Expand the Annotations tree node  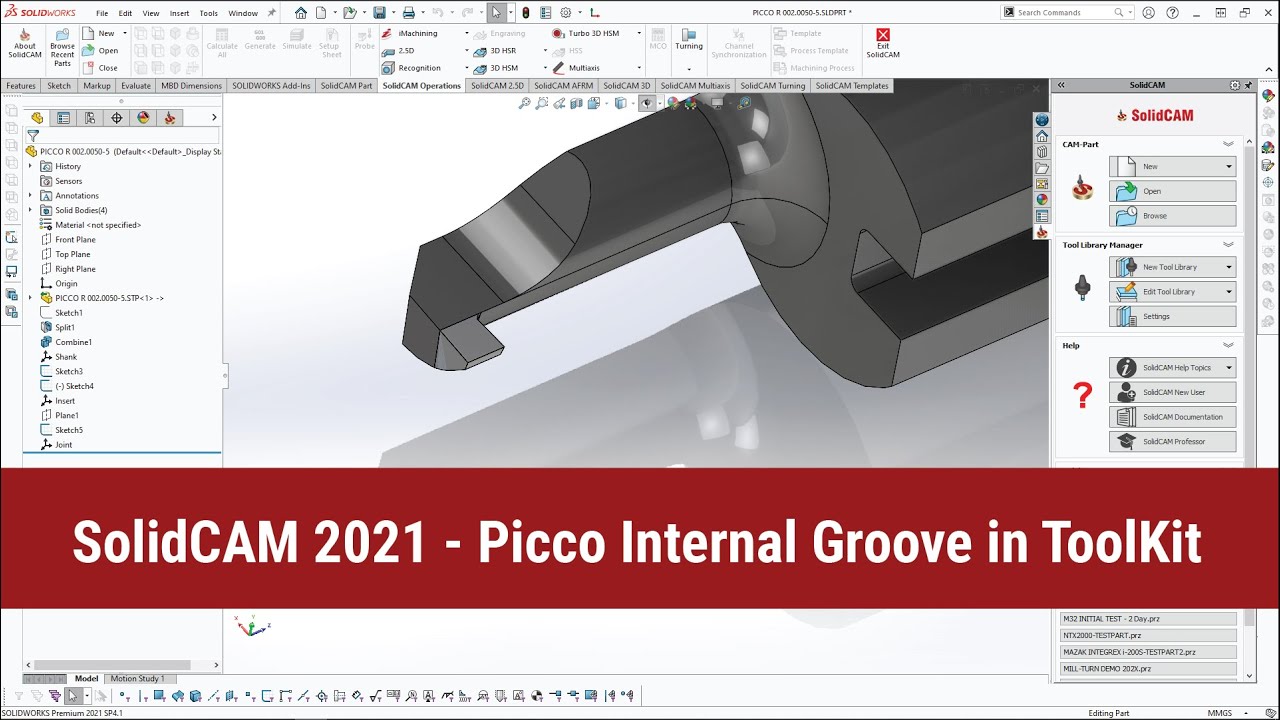30,196
